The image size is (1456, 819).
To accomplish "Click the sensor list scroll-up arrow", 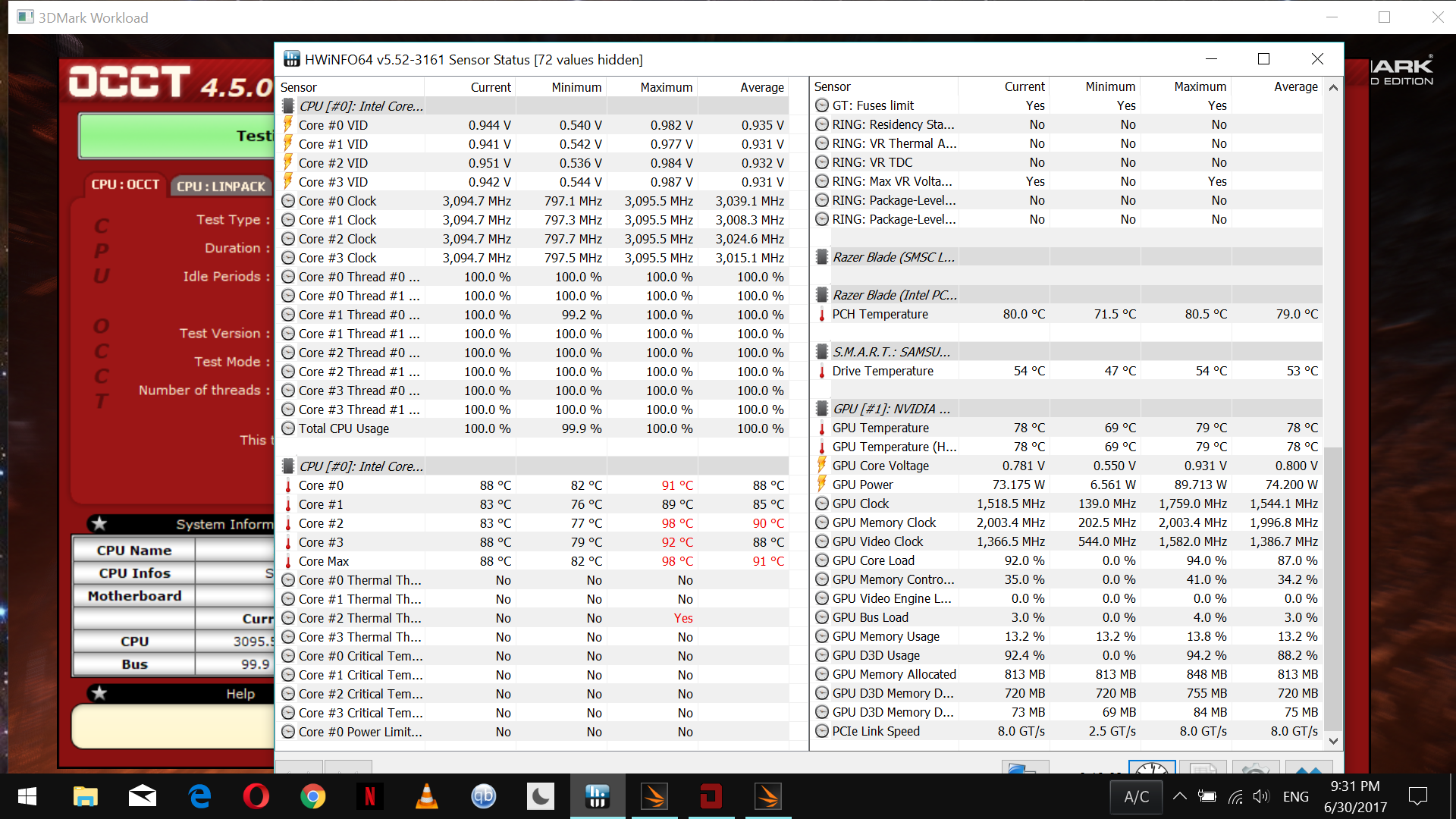I will pyautogui.click(x=1334, y=87).
